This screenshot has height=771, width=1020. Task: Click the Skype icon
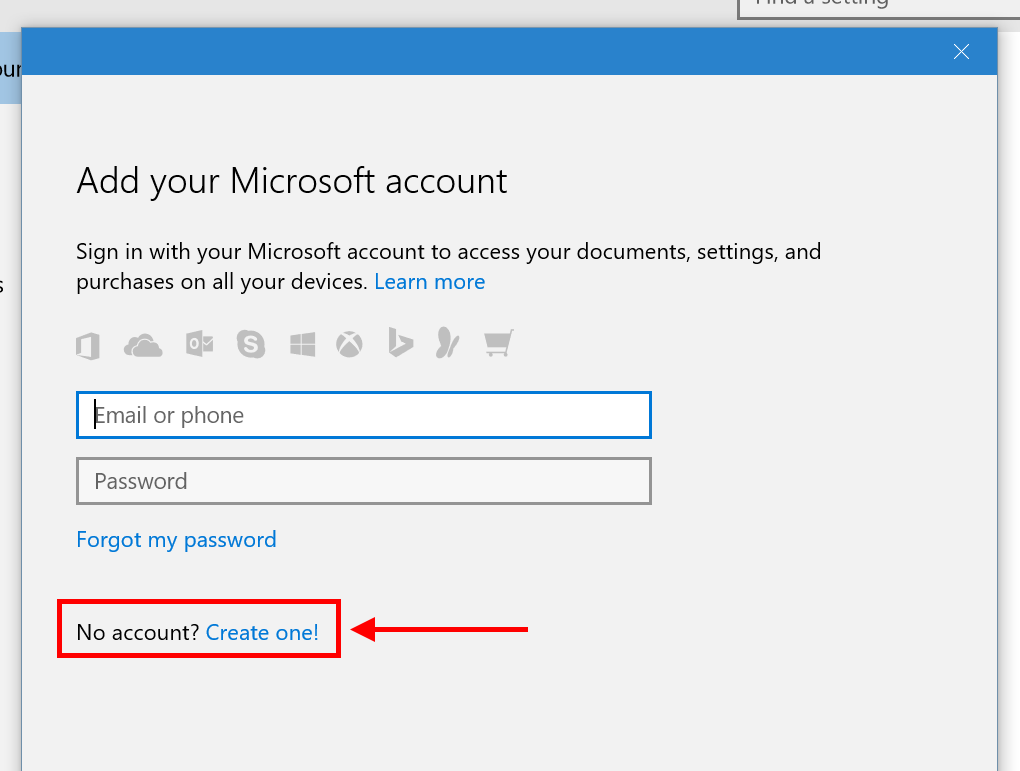click(251, 344)
